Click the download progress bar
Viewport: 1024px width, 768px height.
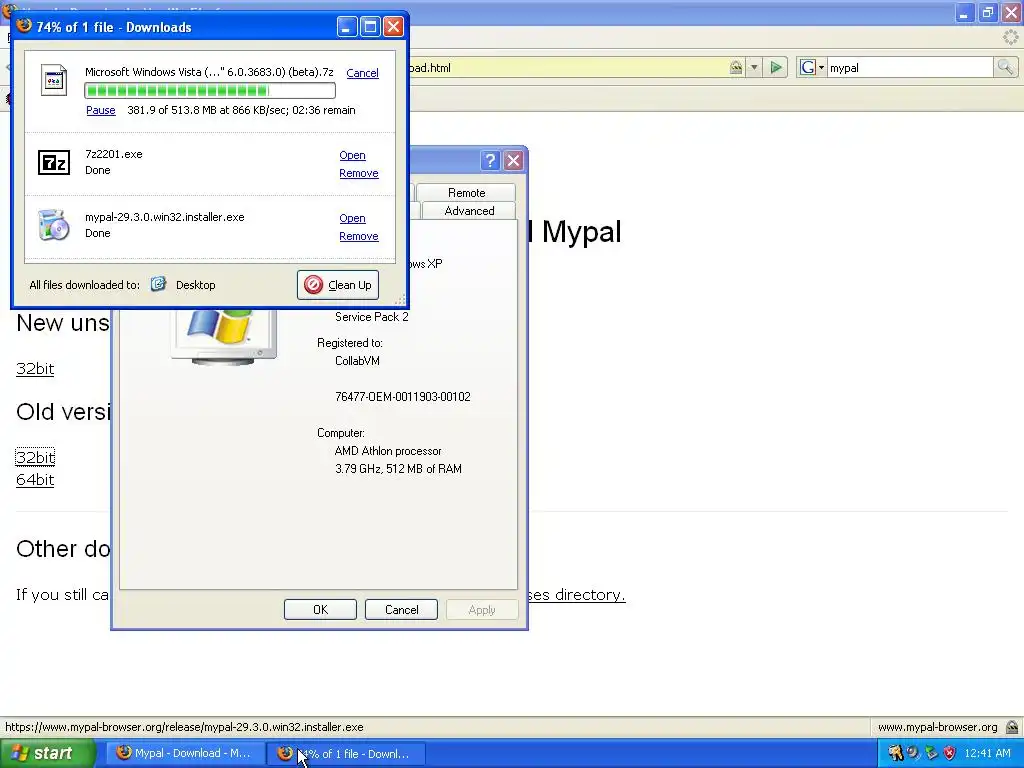210,91
